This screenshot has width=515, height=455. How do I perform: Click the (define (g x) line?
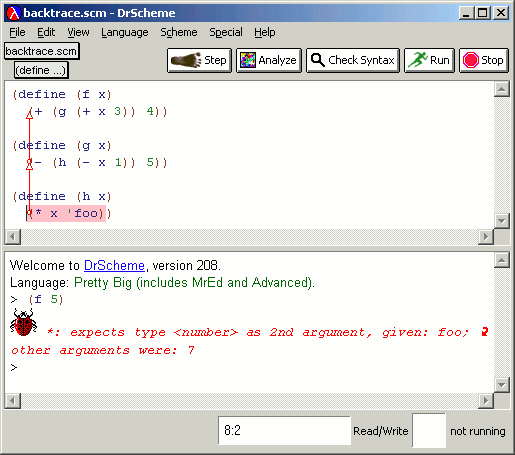[x=62, y=145]
